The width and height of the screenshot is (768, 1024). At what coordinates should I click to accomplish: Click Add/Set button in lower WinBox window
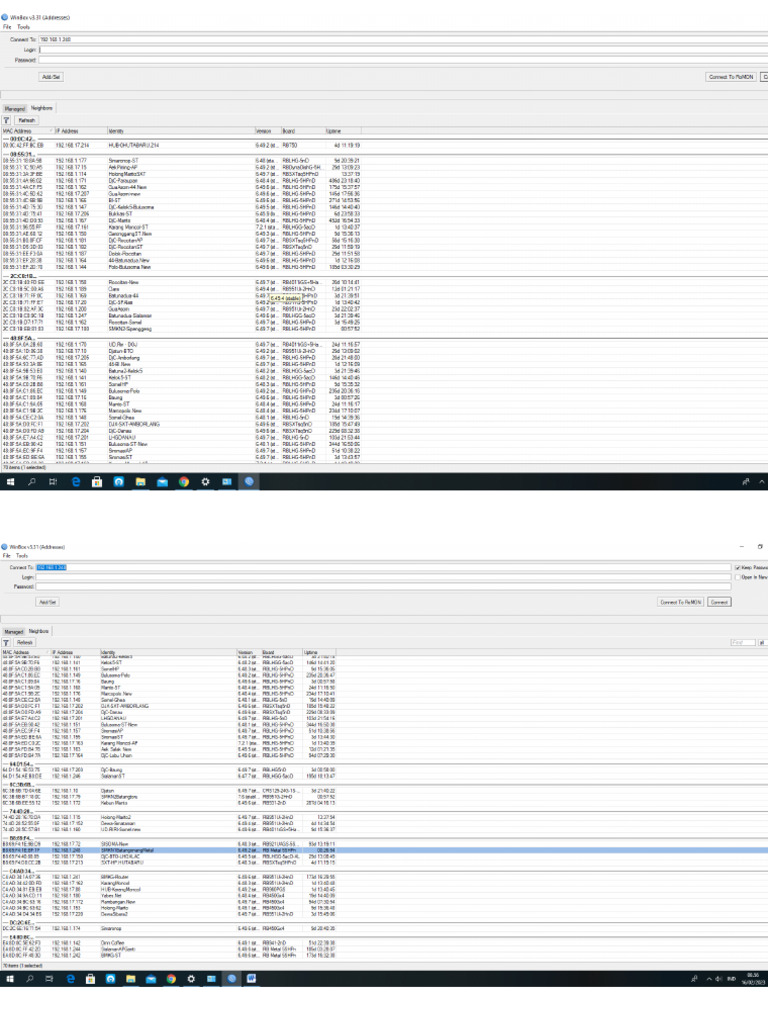(48, 602)
